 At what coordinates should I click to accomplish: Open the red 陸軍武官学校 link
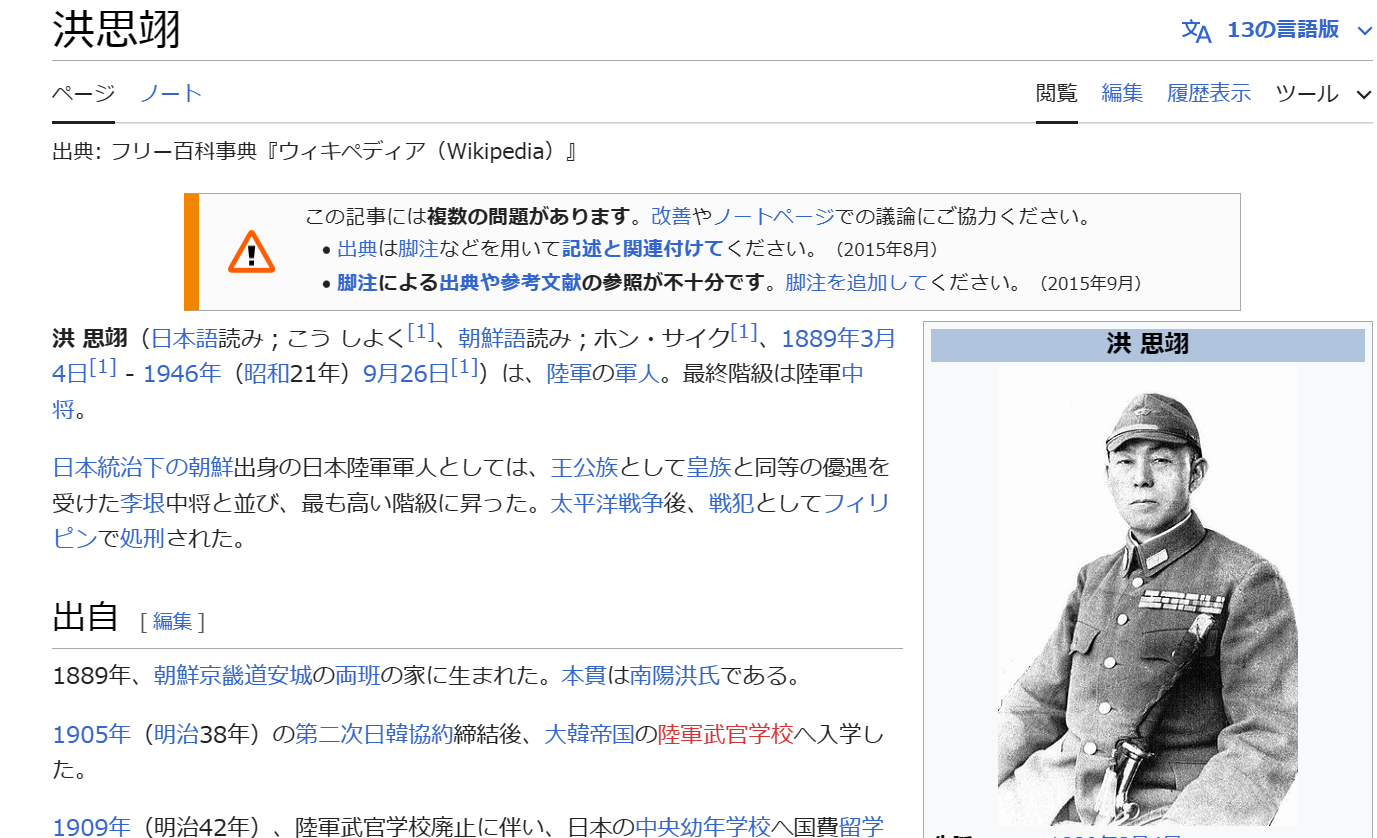point(725,735)
